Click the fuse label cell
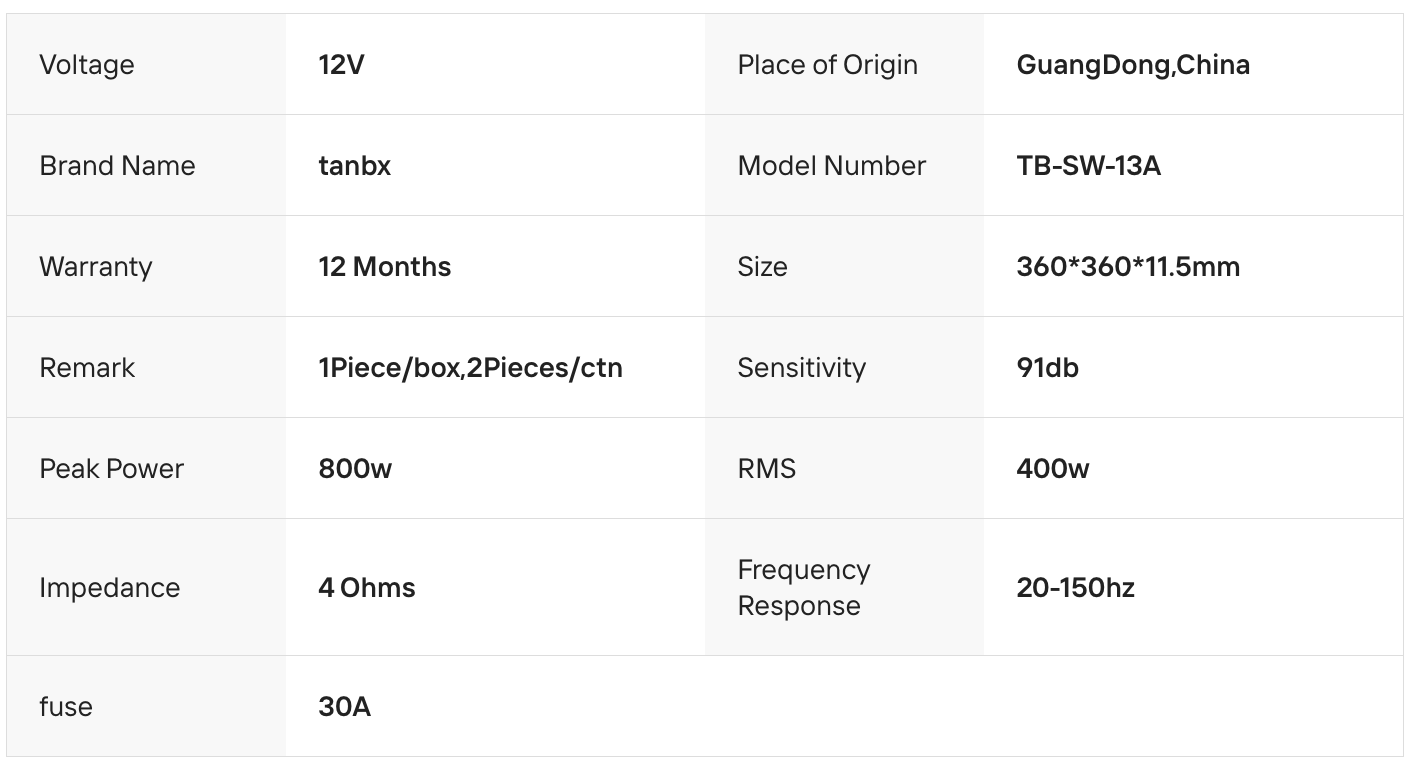 pyautogui.click(x=66, y=707)
